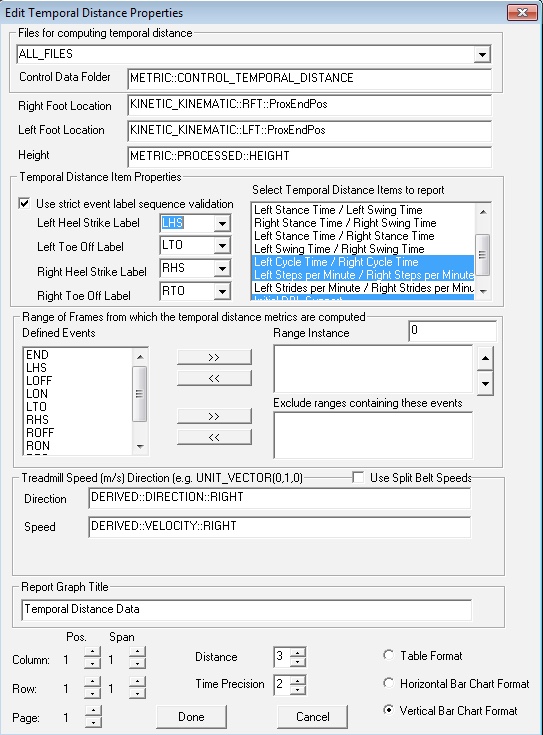
Task: Open the ALL_FILES dropdown
Action: pyautogui.click(x=482, y=54)
